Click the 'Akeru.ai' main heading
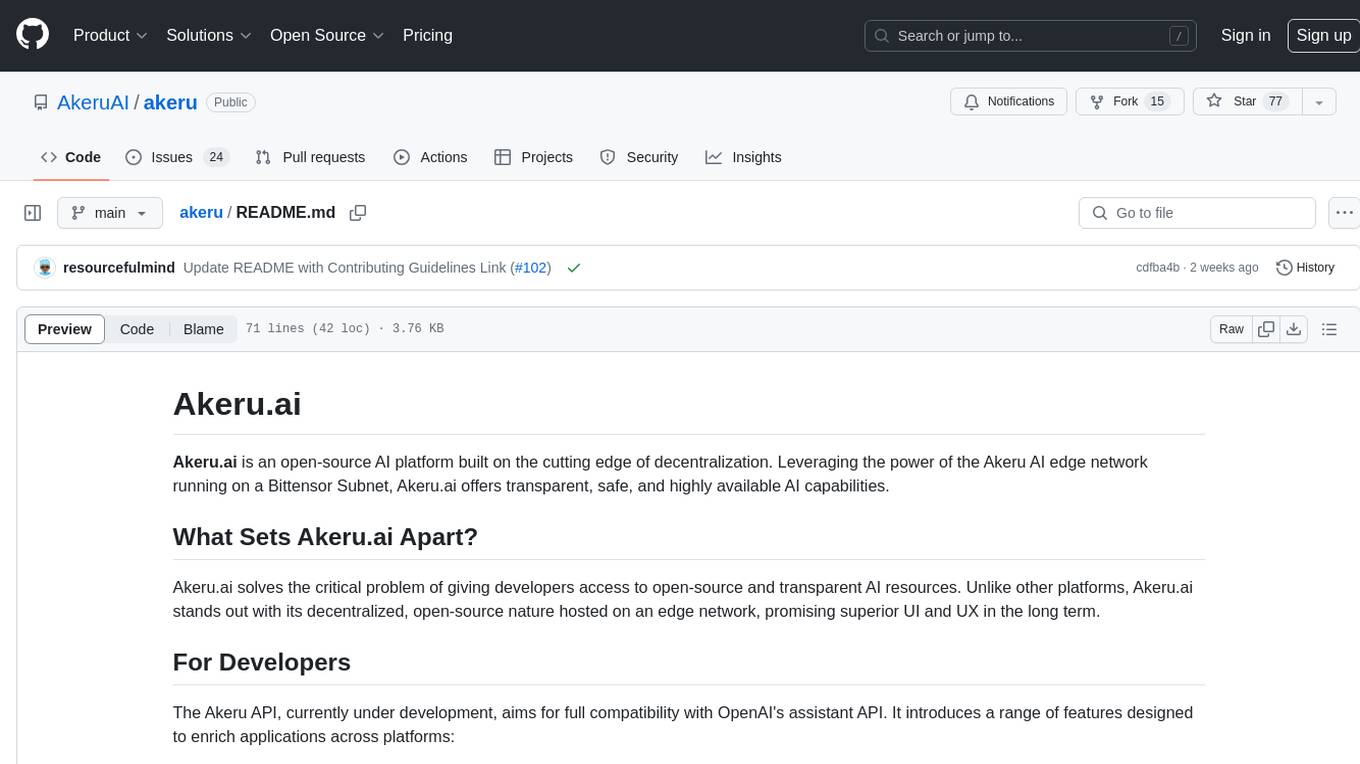This screenshot has height=764, width=1360. 237,403
